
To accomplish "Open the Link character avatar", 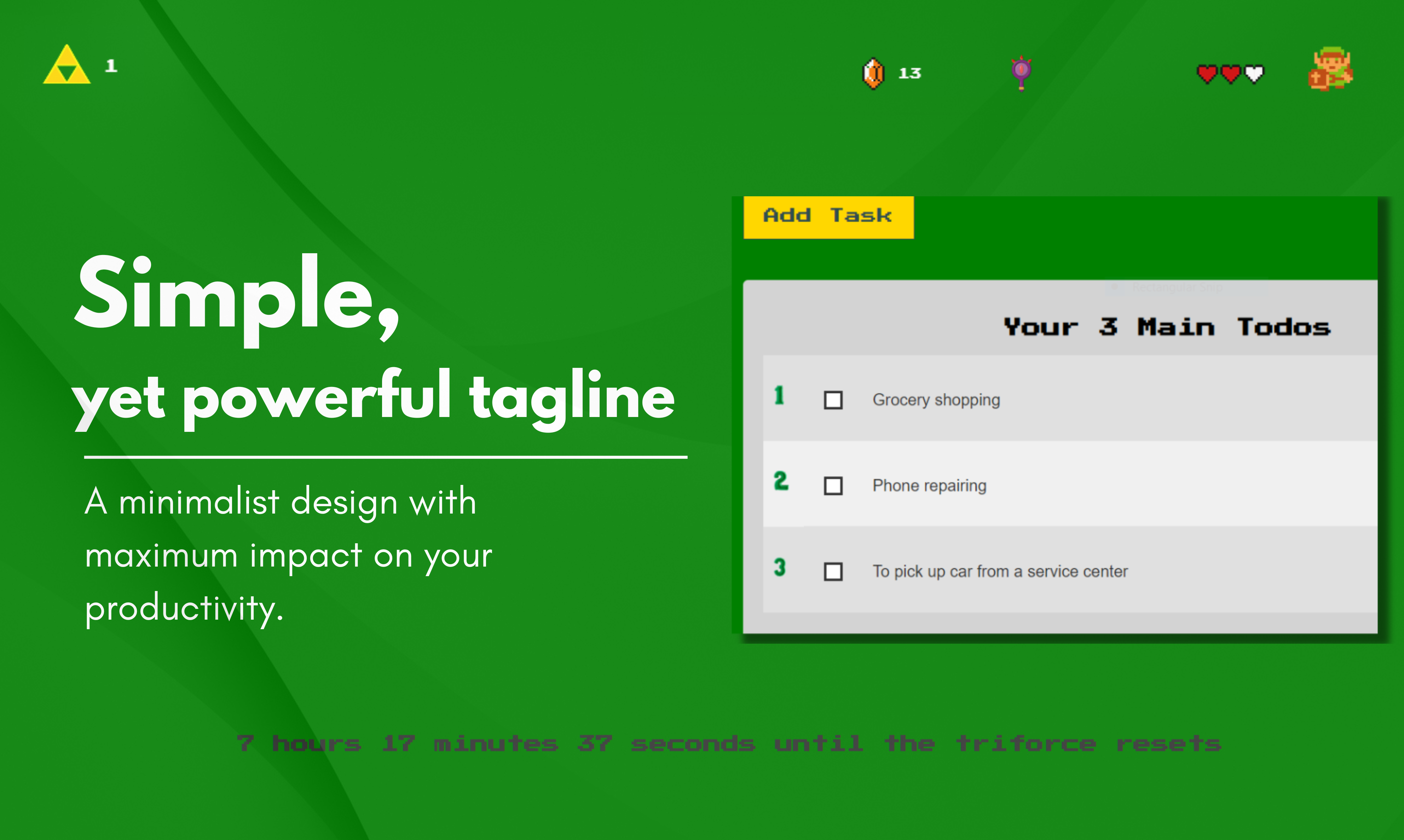I will coord(1331,69).
